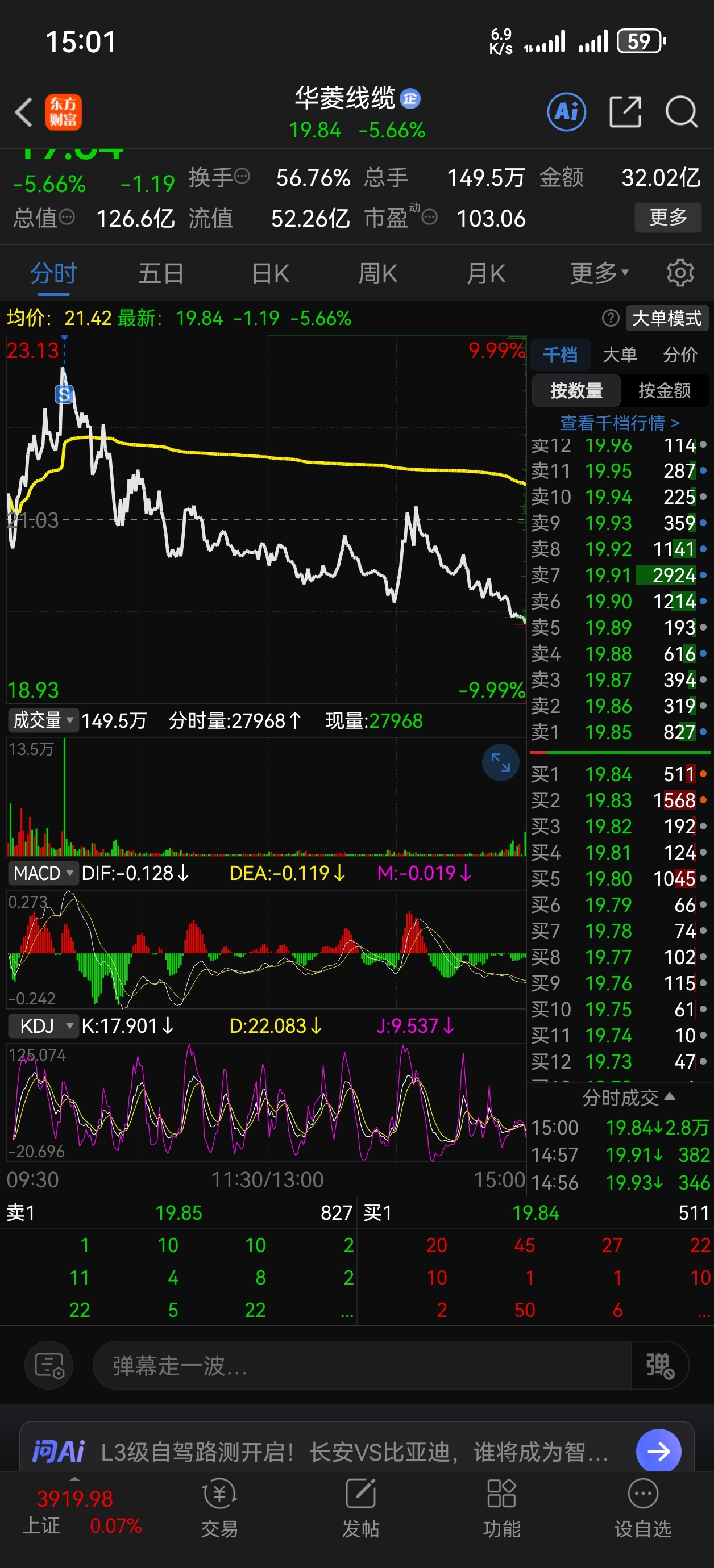Viewport: 714px width, 1568px height.
Task: Tap the MACD histogram chart
Action: (x=265, y=948)
